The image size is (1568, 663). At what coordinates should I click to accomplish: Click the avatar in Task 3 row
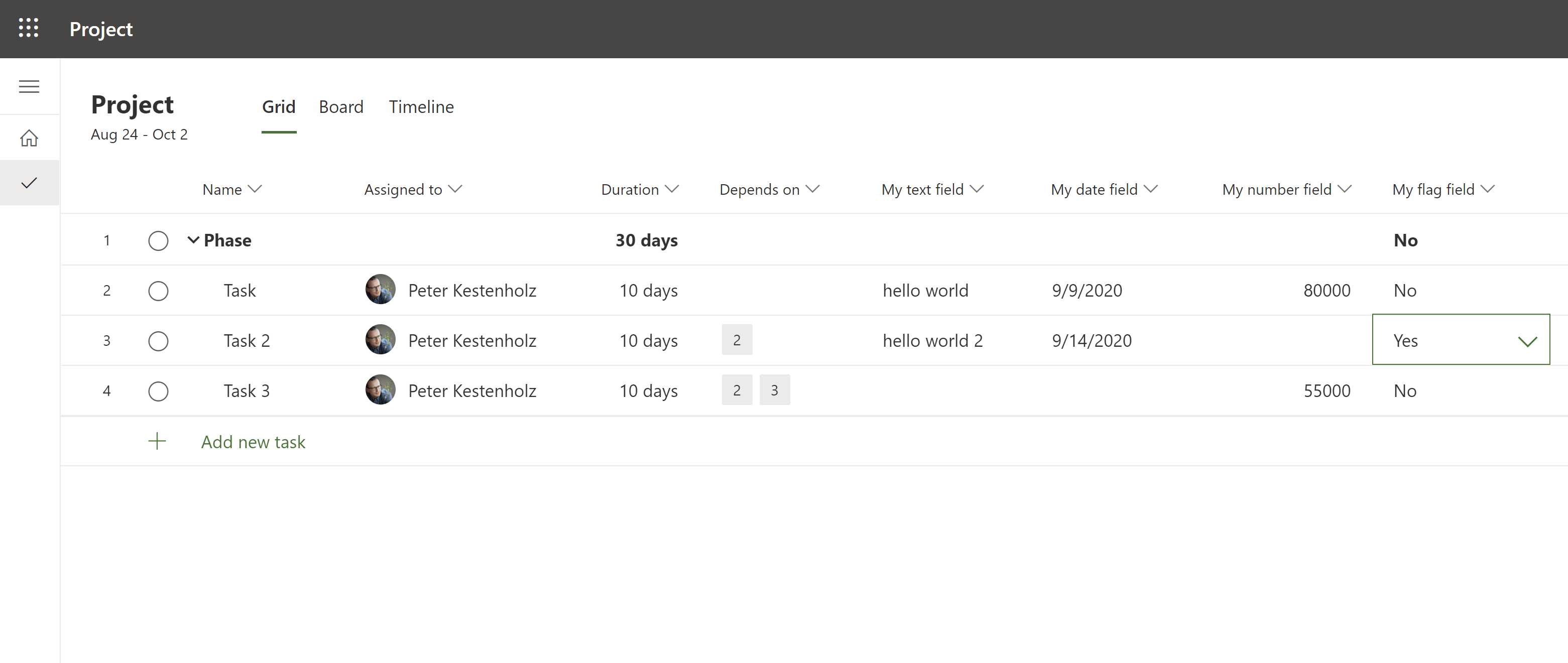[x=380, y=390]
